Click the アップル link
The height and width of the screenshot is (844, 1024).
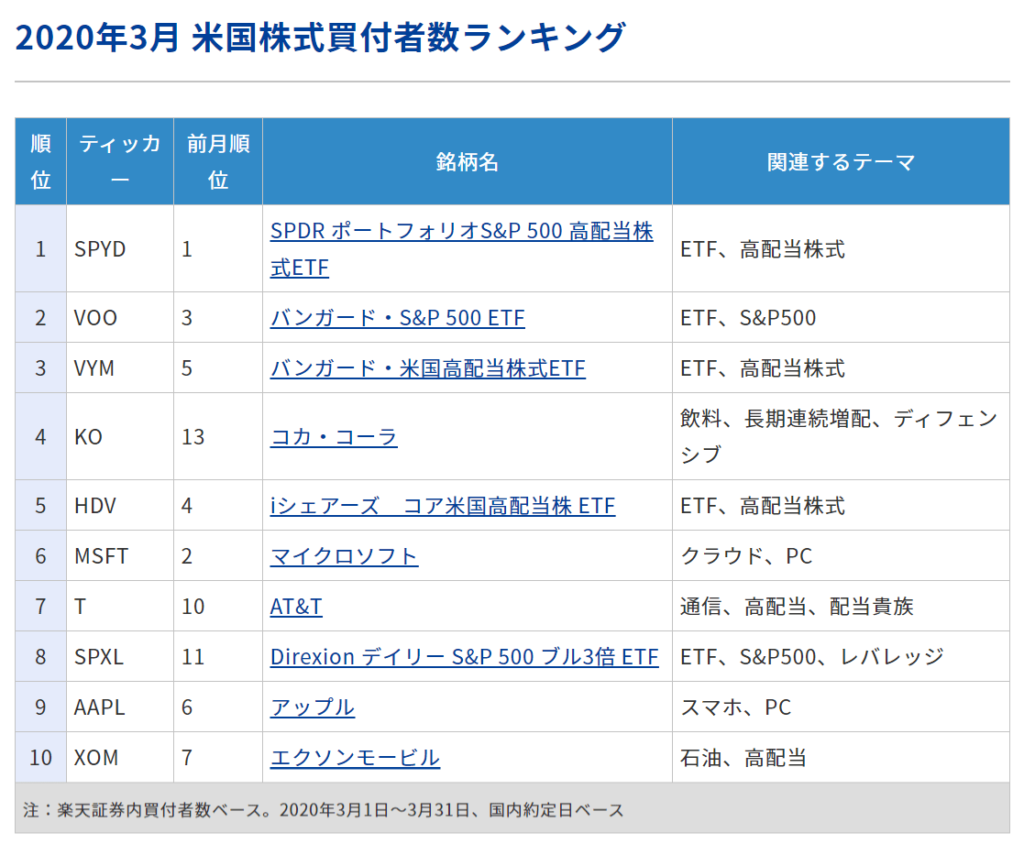(x=312, y=707)
